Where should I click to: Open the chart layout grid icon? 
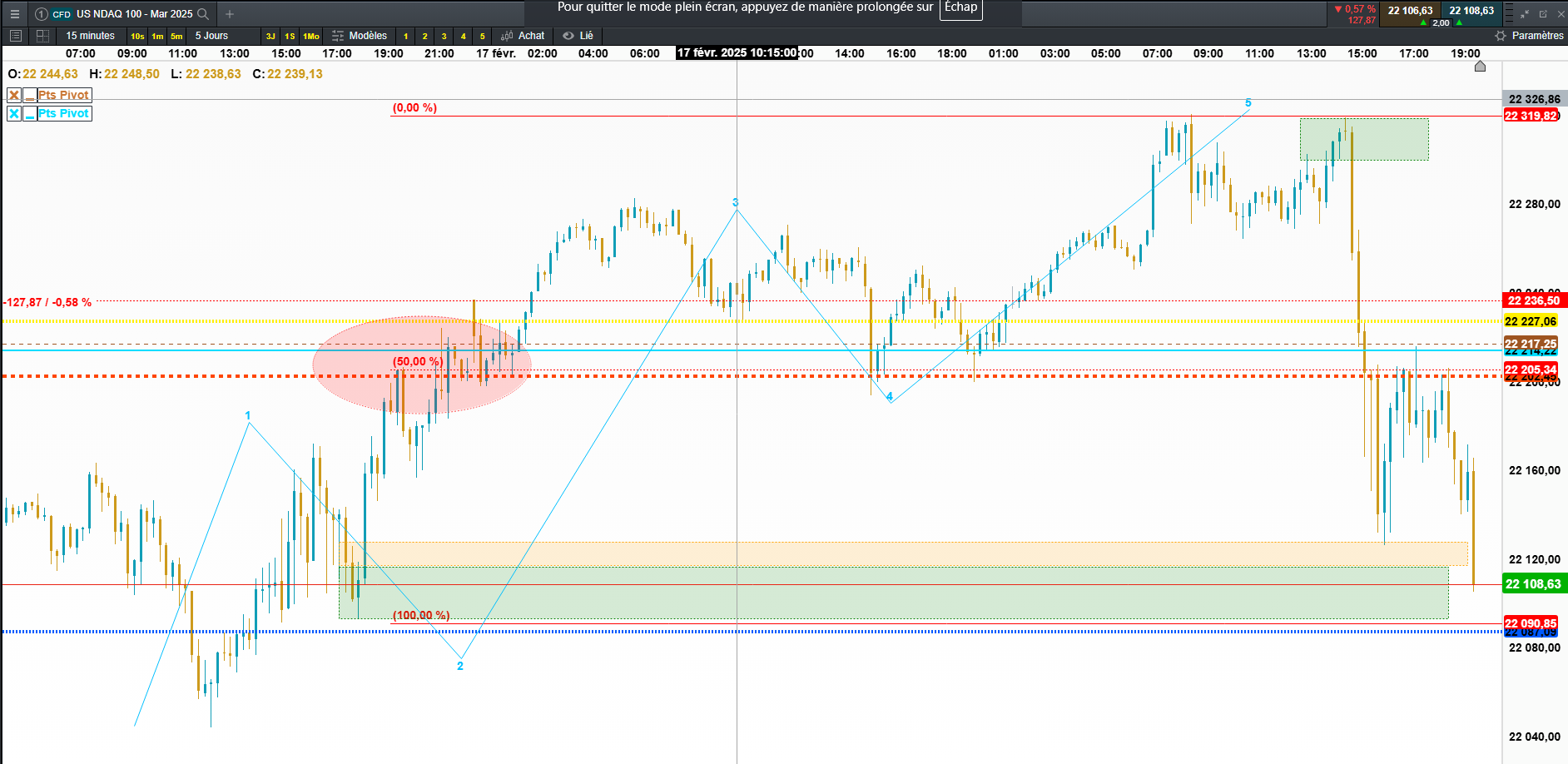[x=42, y=36]
